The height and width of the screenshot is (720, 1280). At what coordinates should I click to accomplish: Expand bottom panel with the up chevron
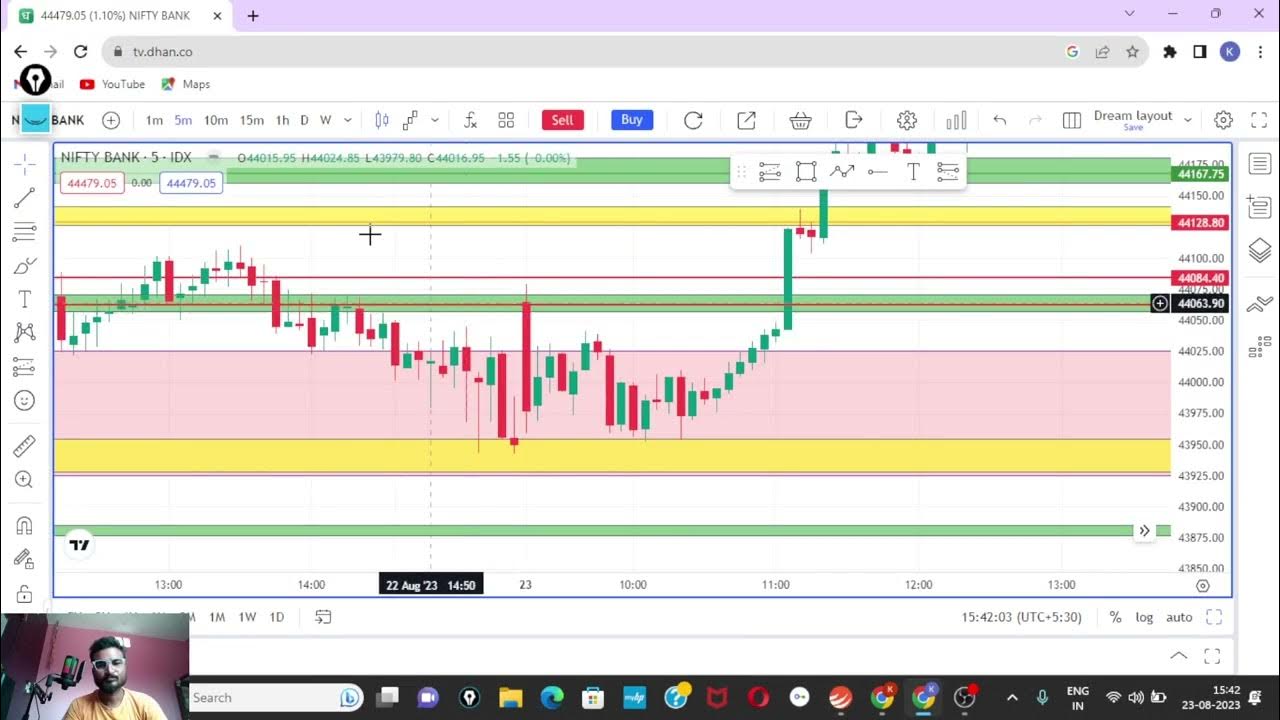tap(1179, 656)
